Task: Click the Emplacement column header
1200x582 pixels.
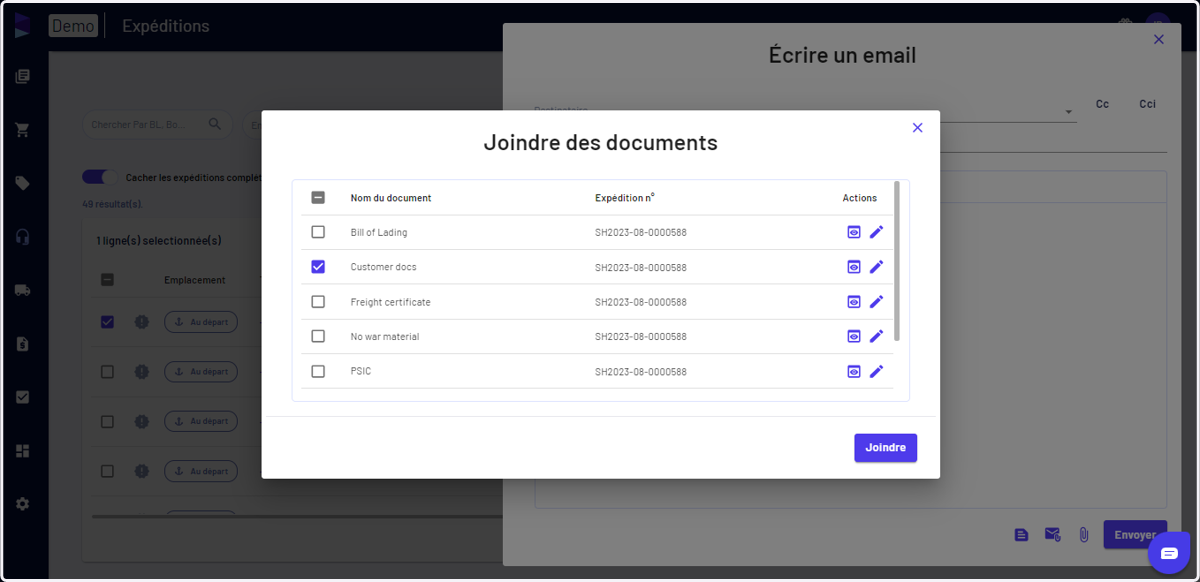Action: [195, 280]
